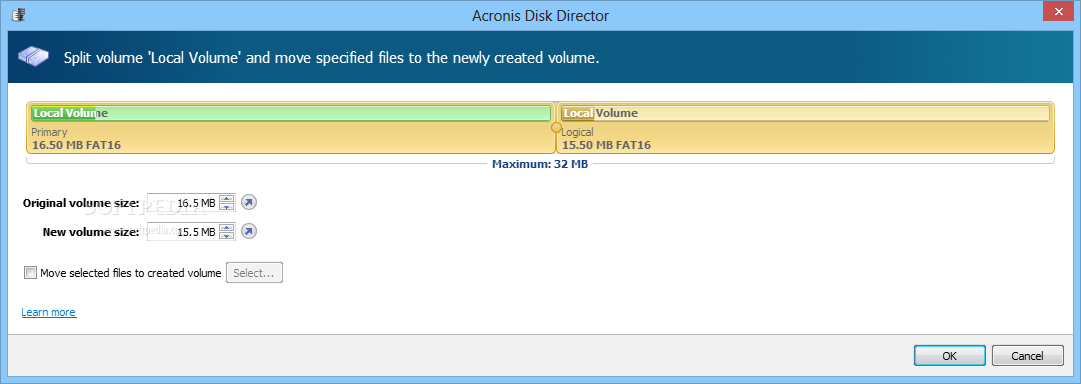Click the round split handle between volumes
The height and width of the screenshot is (384, 1081).
coord(556,128)
